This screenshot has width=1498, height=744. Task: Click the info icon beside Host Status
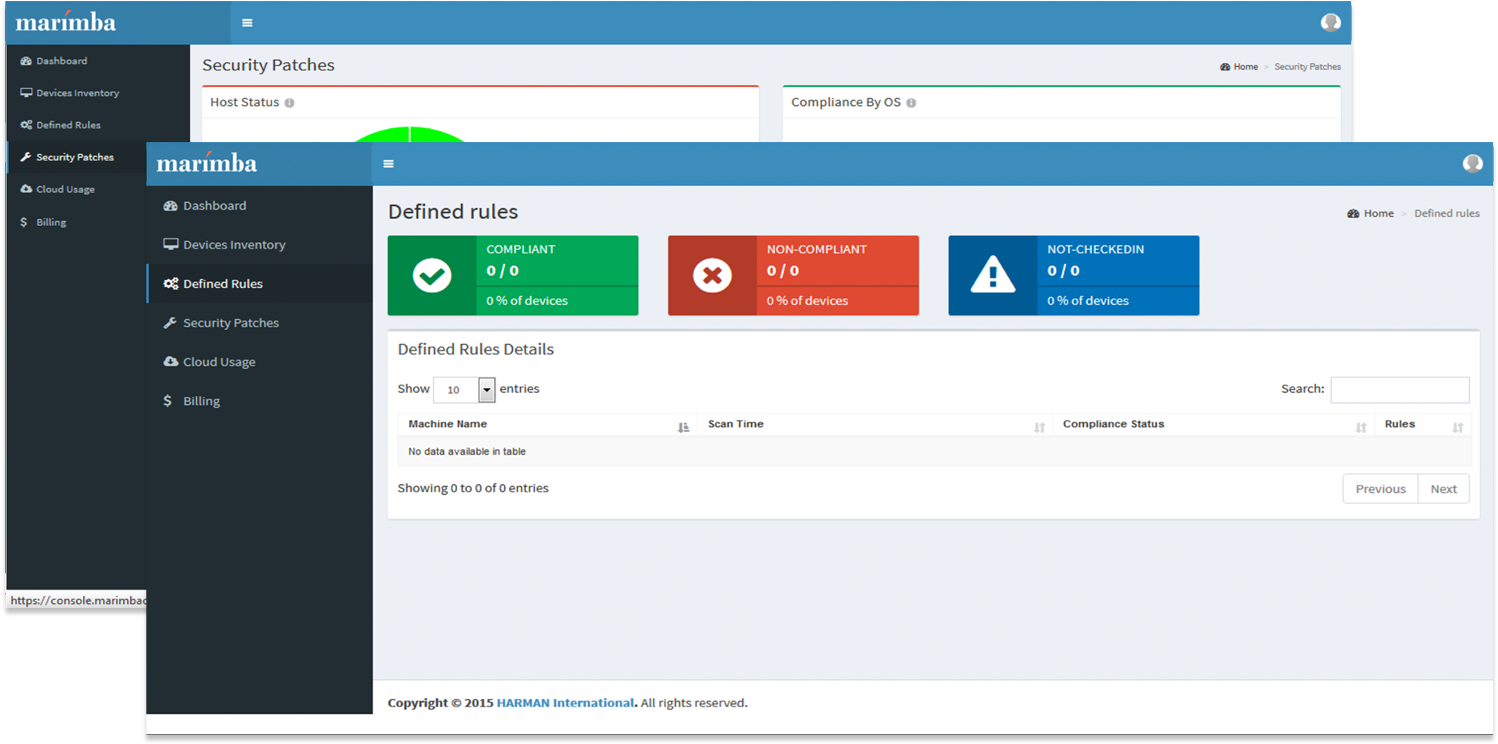coord(289,103)
